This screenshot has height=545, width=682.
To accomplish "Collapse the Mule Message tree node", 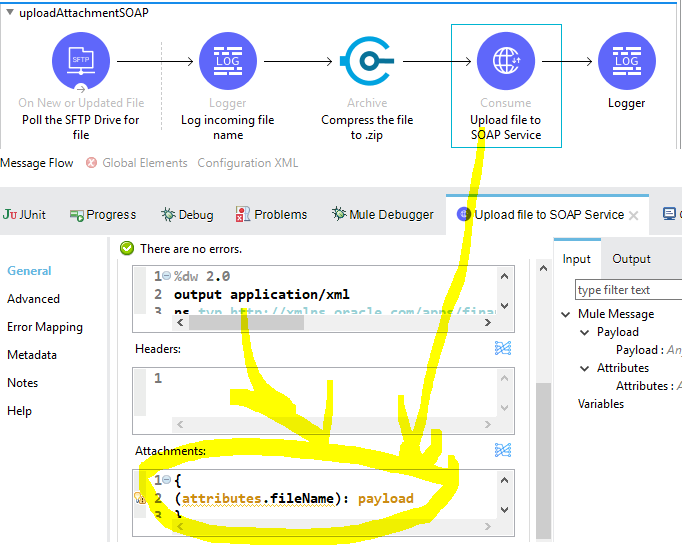I will click(565, 314).
